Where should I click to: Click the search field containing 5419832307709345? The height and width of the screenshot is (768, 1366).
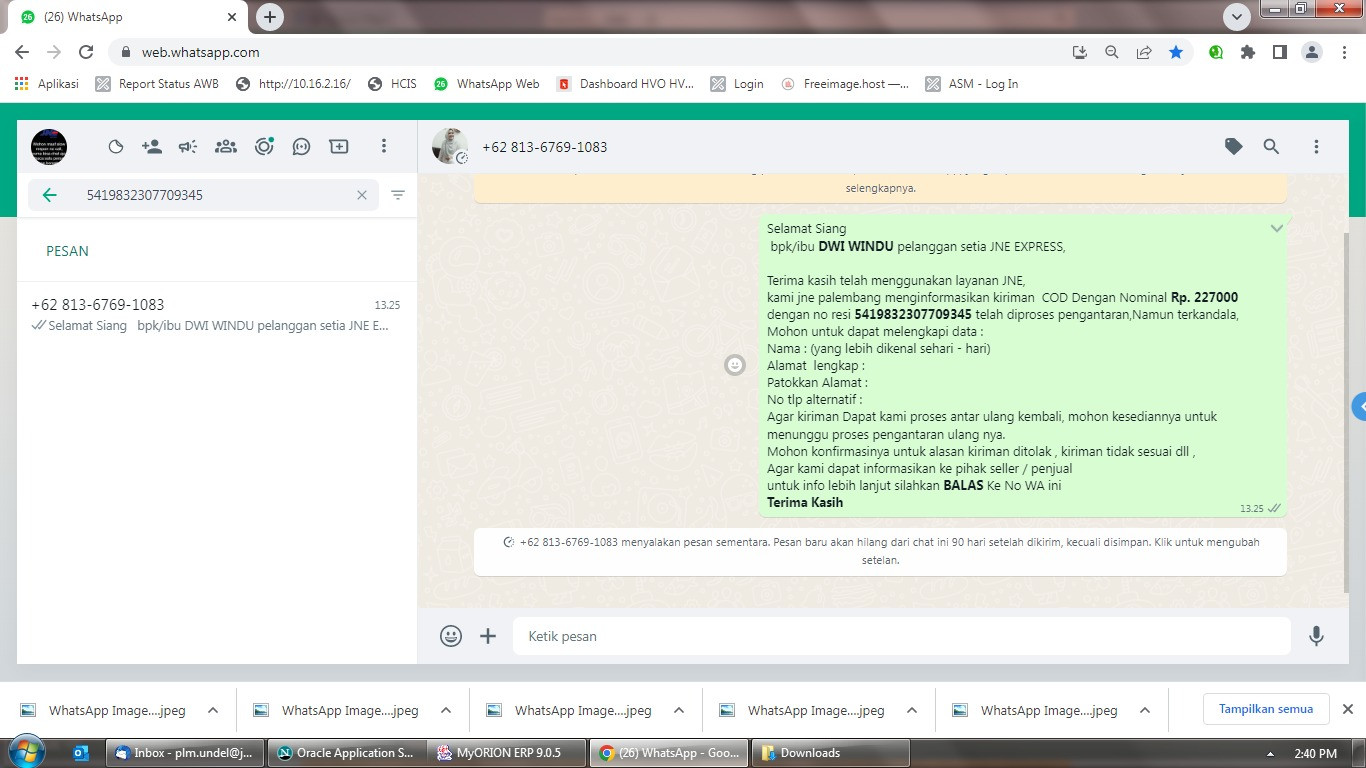[x=203, y=195]
